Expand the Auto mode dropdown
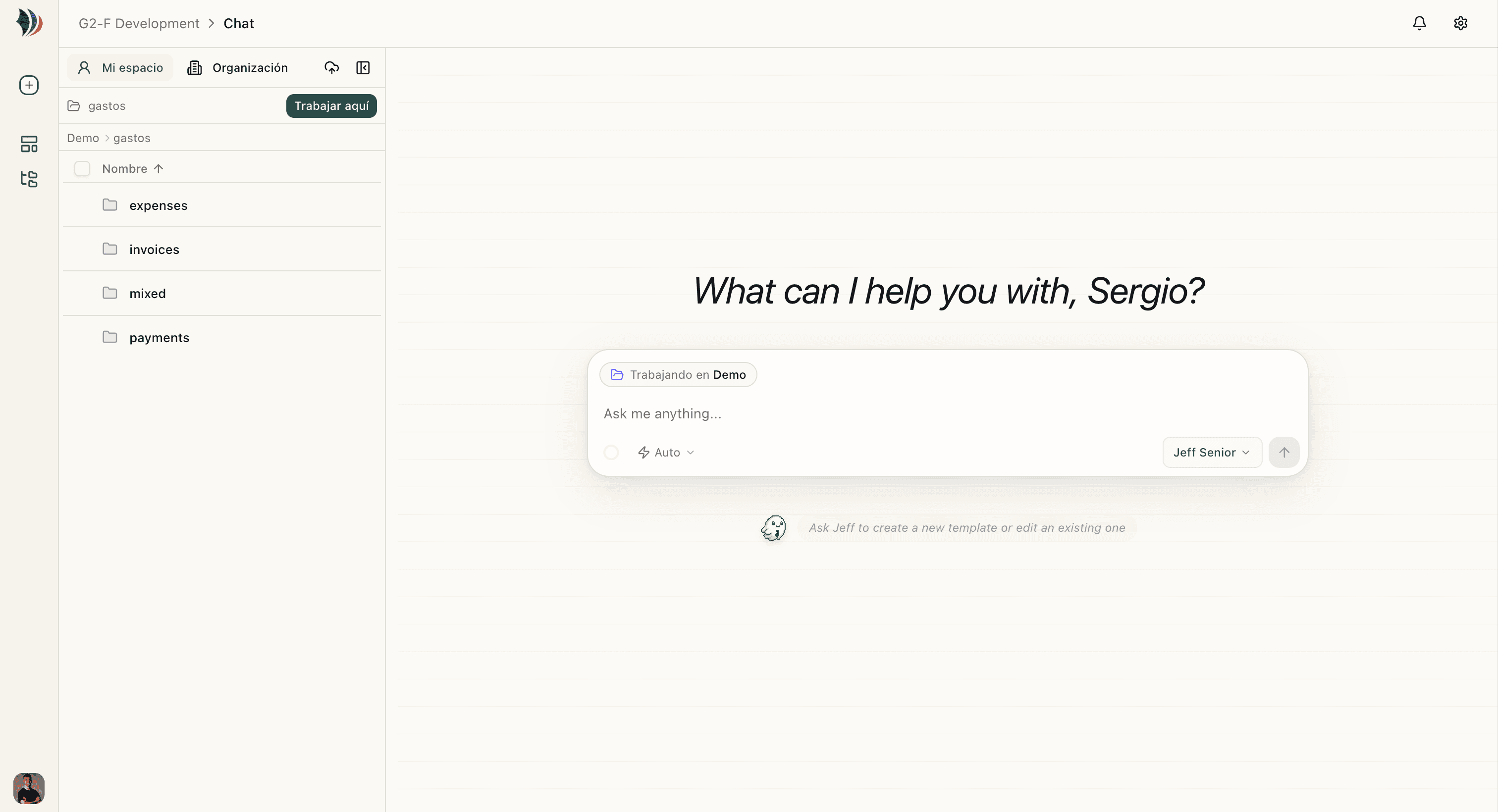Viewport: 1498px width, 812px height. [x=666, y=452]
